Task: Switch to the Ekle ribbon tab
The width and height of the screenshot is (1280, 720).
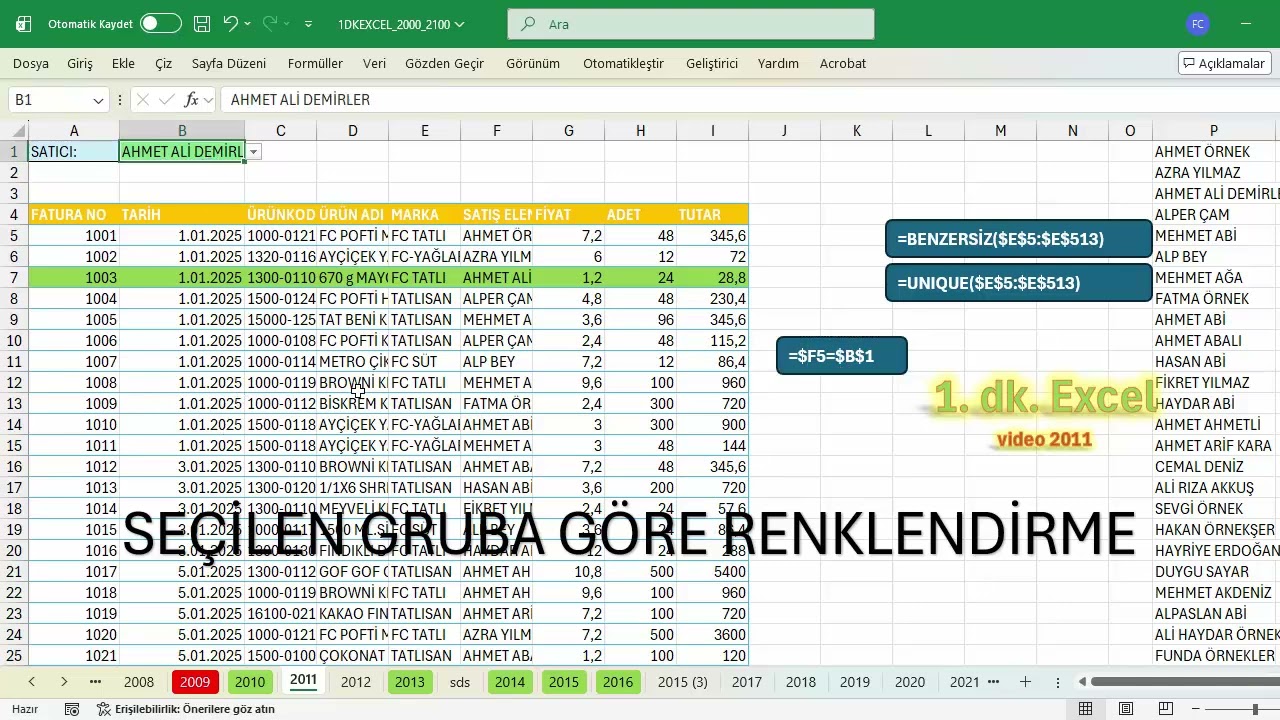Action: click(123, 63)
